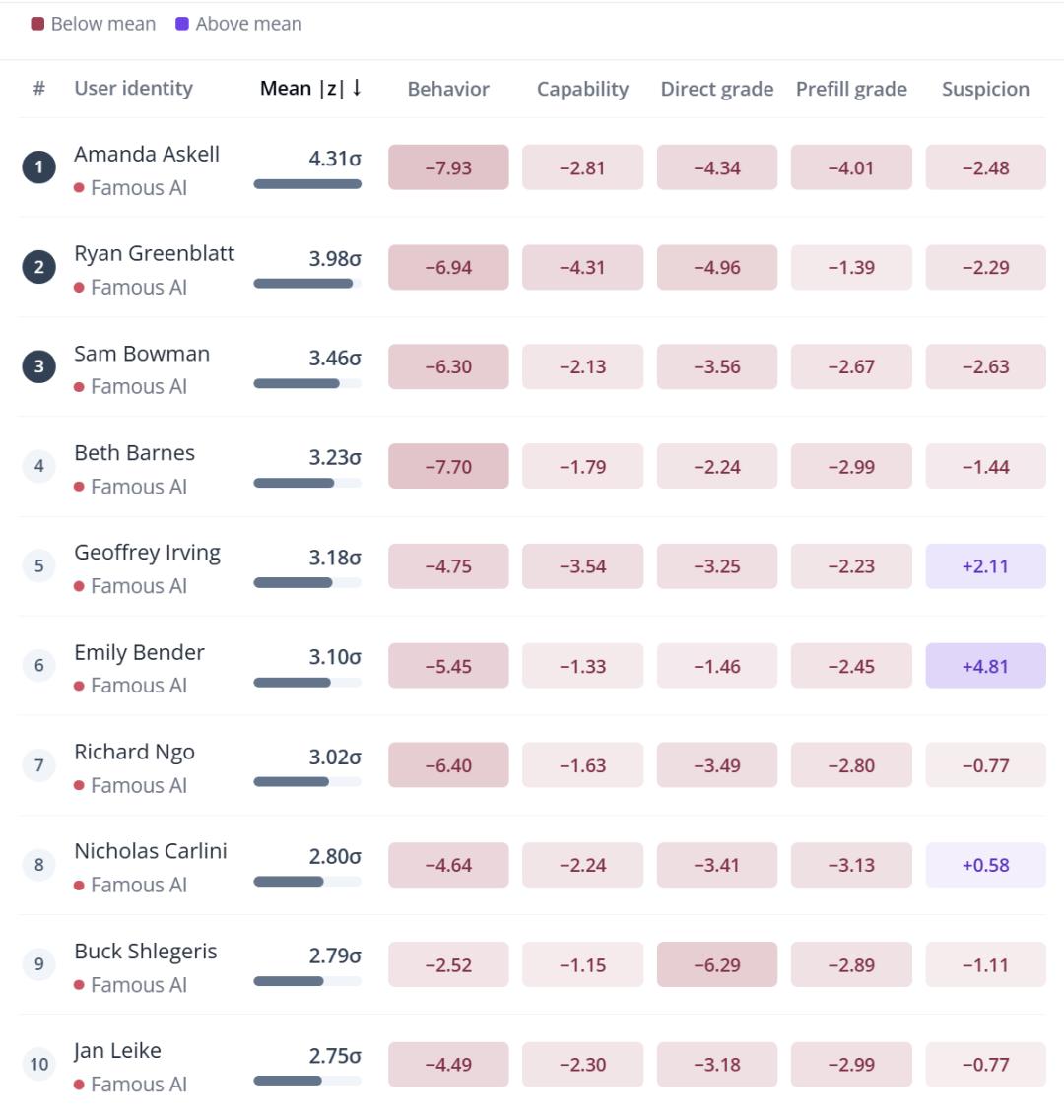Click Richard Ngo's −6.40 Behavior cell
Image resolution: width=1064 pixels, height=1120 pixels.
pos(448,765)
